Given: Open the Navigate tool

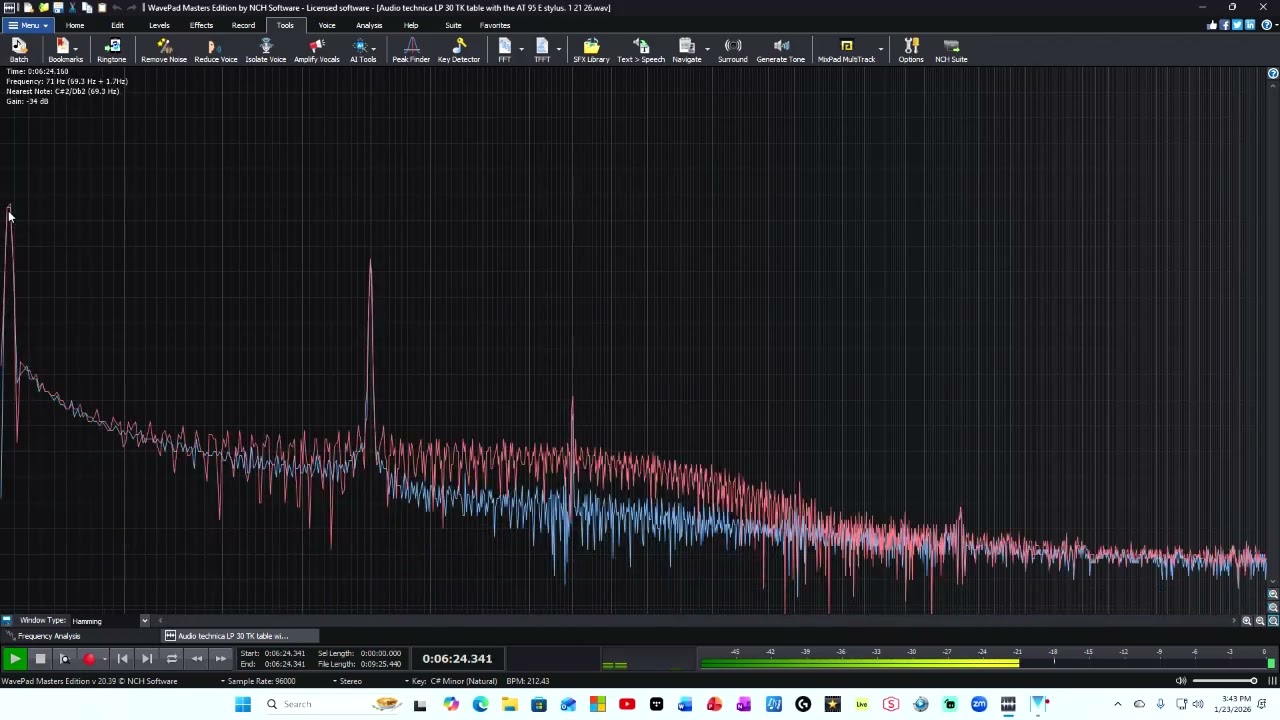Looking at the screenshot, I should (686, 50).
